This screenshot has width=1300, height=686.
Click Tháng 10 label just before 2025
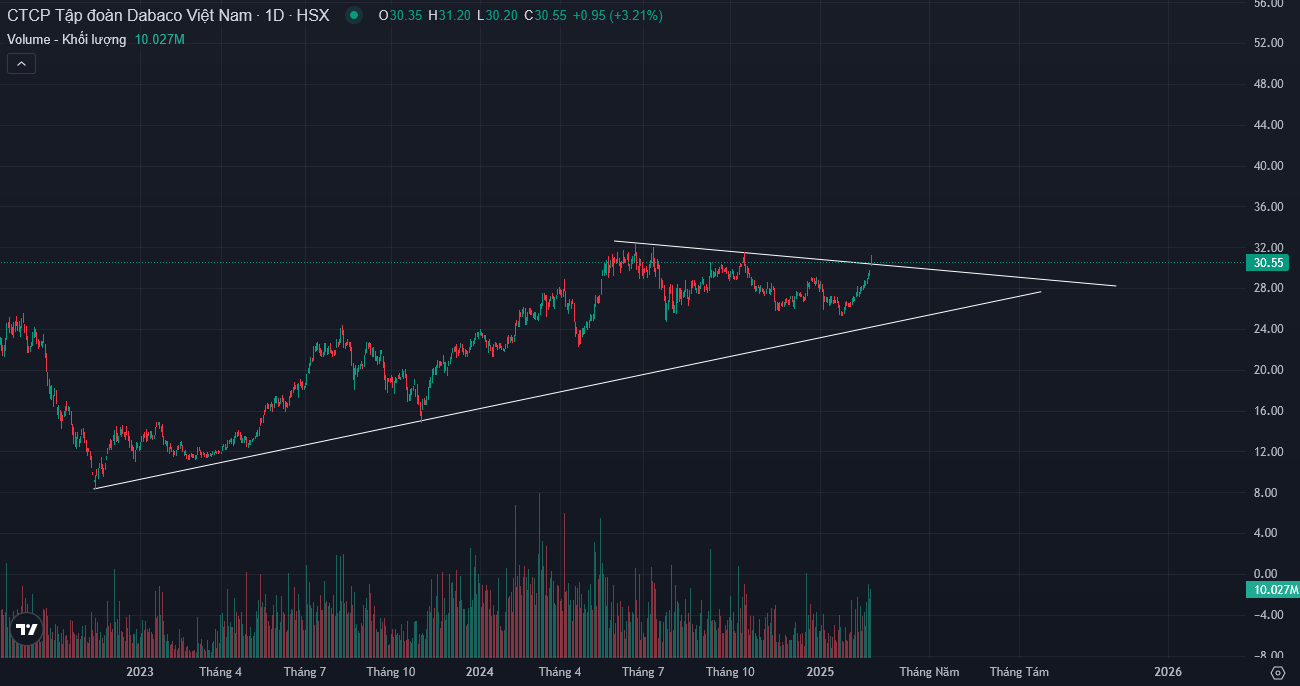click(x=730, y=672)
